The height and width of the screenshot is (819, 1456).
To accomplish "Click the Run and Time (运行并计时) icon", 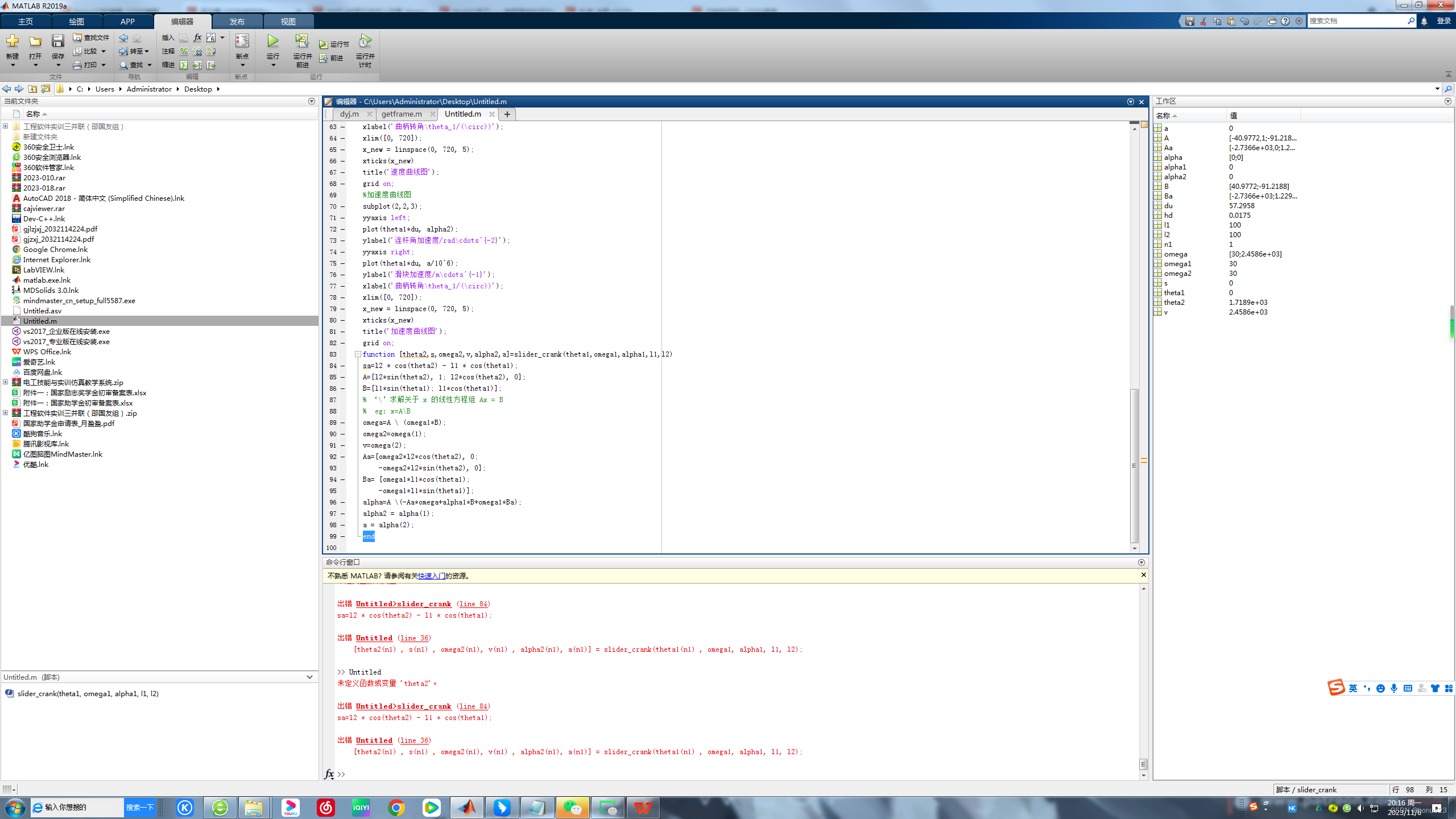I will pyautogui.click(x=365, y=41).
